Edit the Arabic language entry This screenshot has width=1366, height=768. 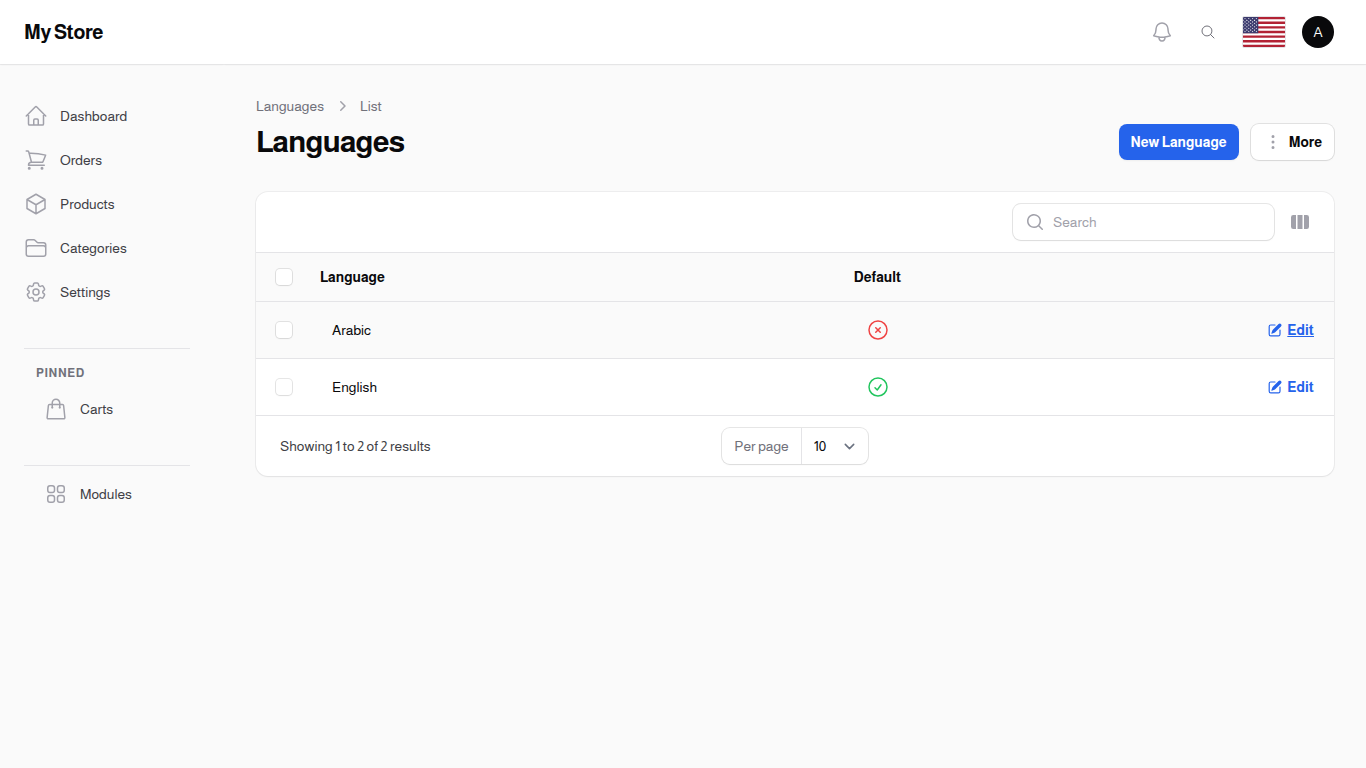coord(1290,330)
